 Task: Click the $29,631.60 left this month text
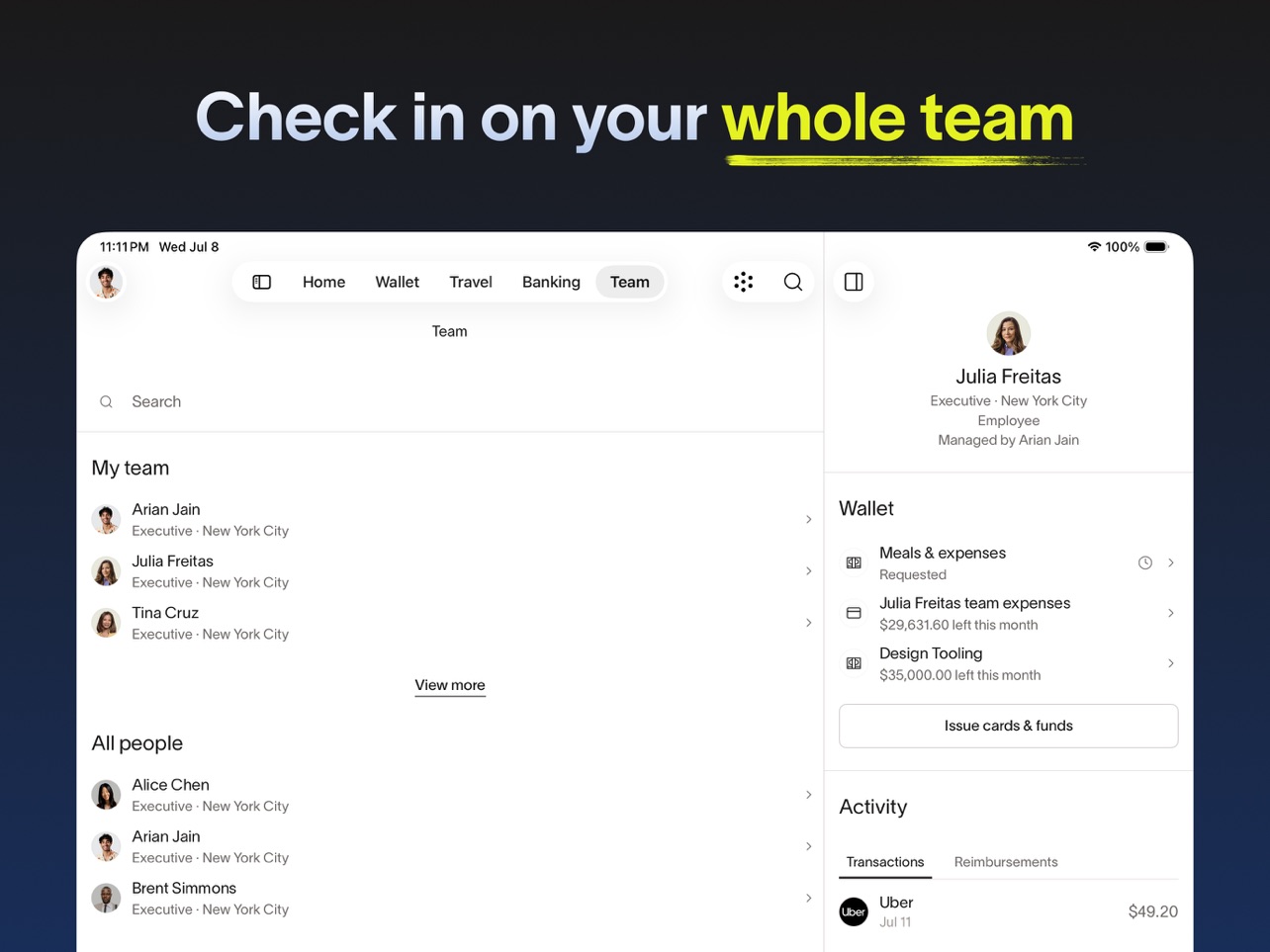(958, 625)
